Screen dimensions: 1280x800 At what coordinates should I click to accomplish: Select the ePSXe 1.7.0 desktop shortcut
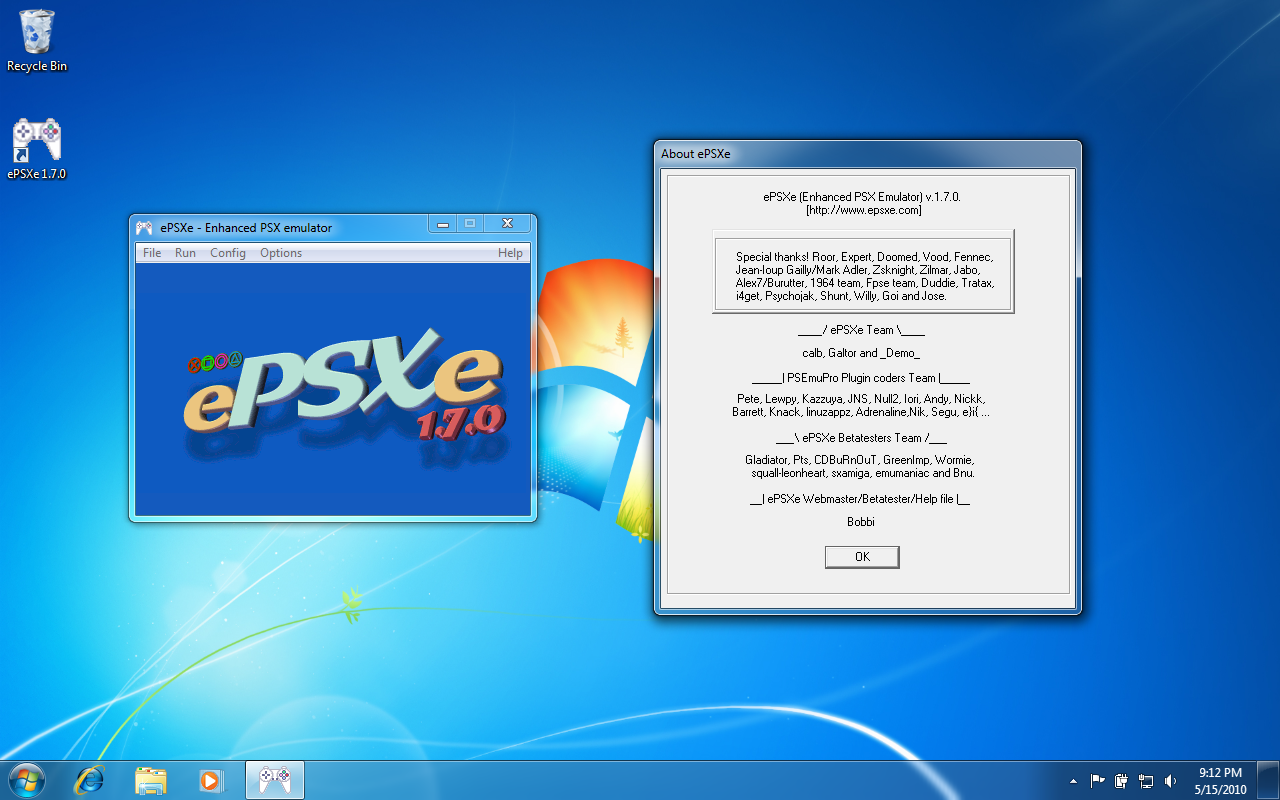37,149
